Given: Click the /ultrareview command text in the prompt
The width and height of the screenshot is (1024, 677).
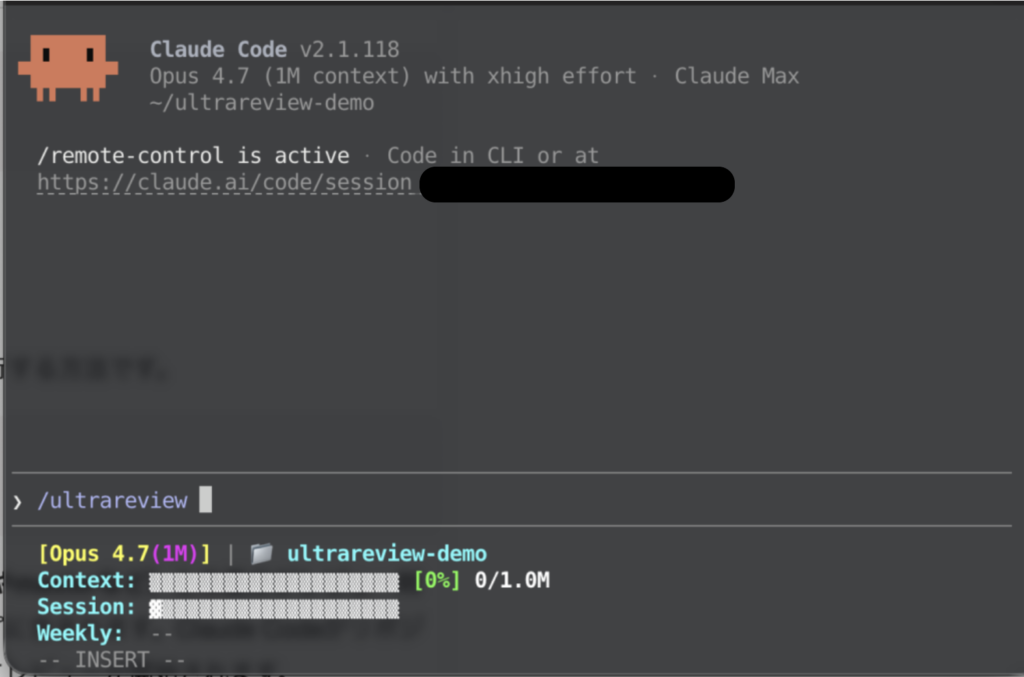Looking at the screenshot, I should click(x=112, y=501).
